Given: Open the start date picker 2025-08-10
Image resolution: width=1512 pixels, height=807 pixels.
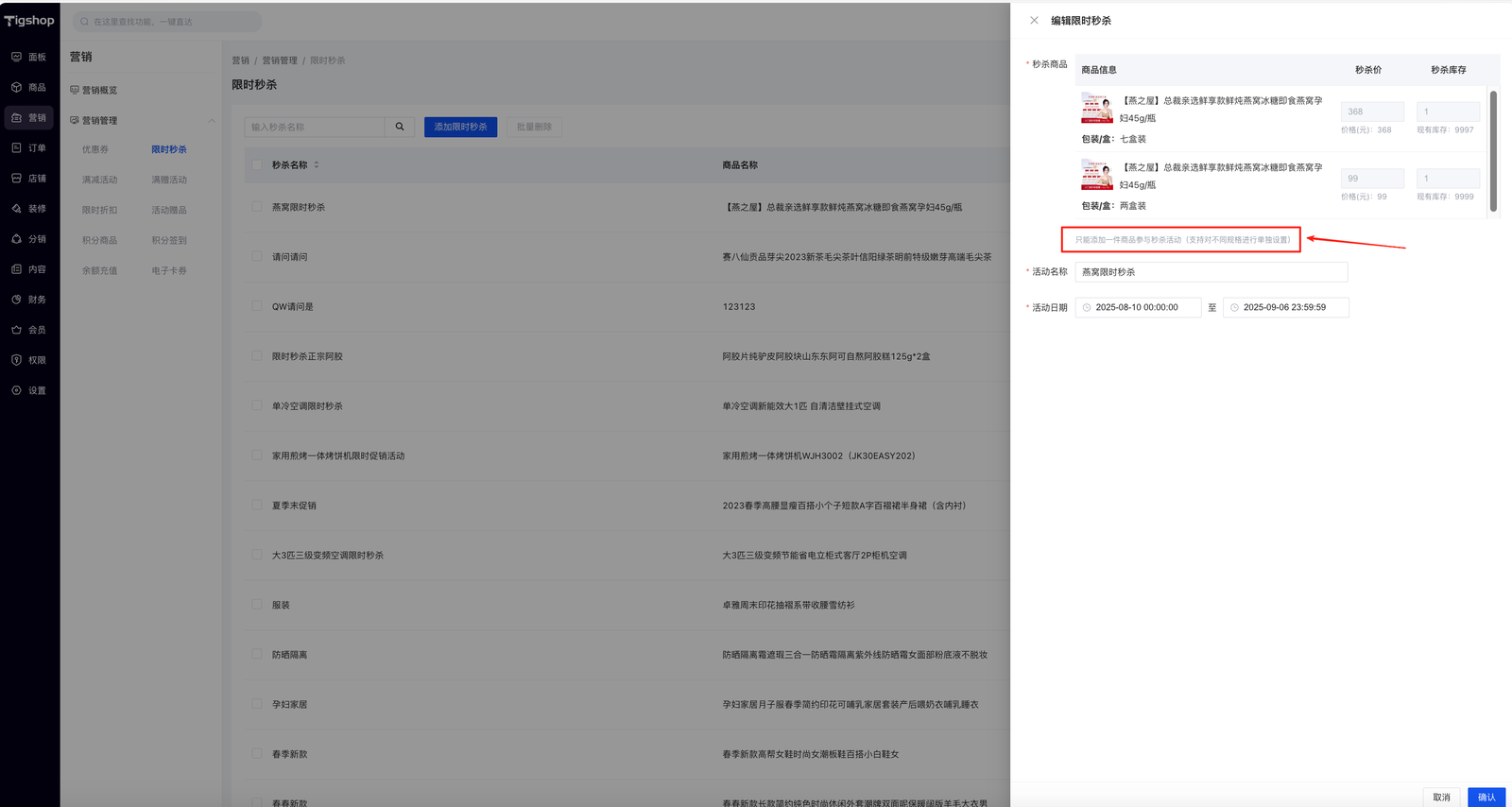Looking at the screenshot, I should 1138,307.
